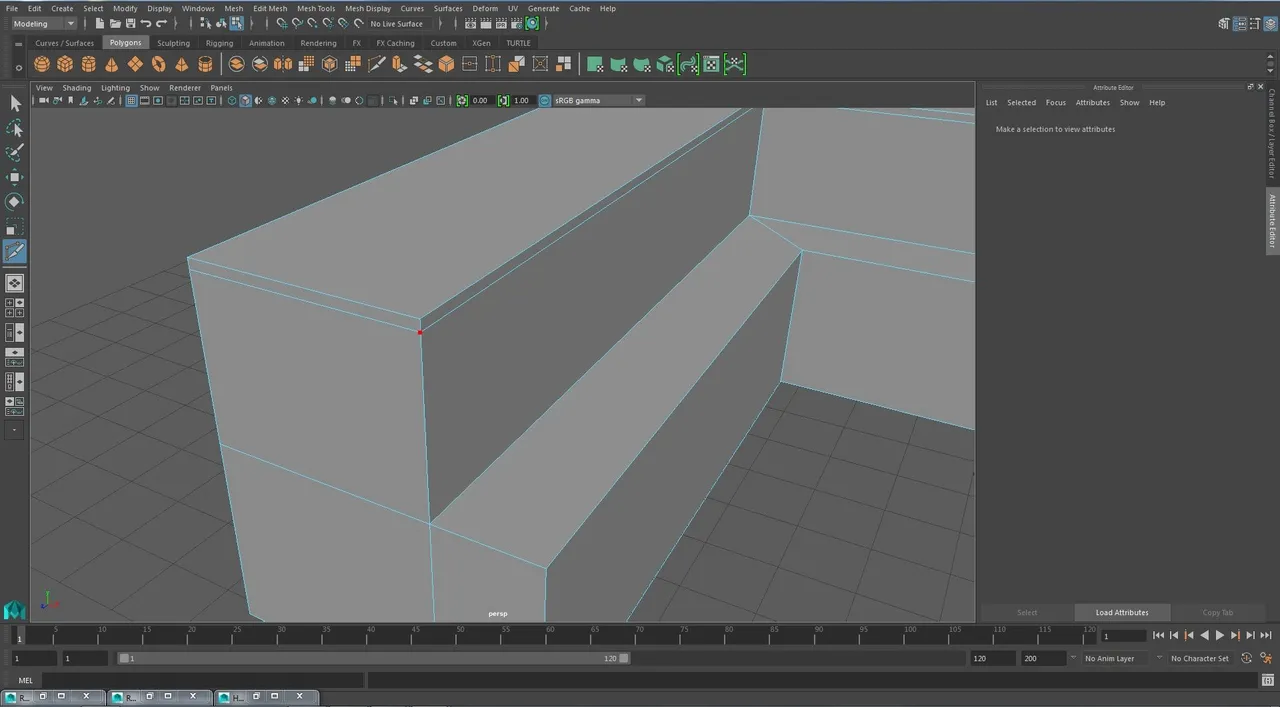Open the Mesh Tools menu
This screenshot has height=707, width=1280.
[x=316, y=8]
